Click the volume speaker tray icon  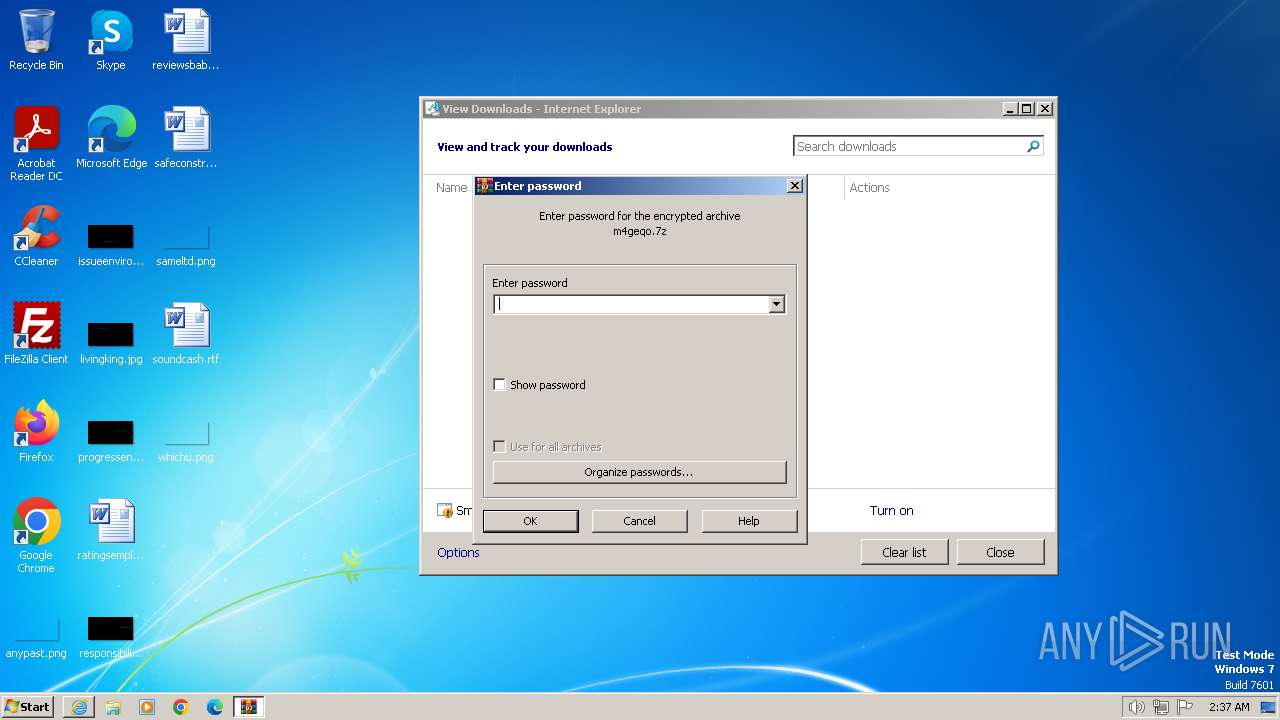point(1136,707)
